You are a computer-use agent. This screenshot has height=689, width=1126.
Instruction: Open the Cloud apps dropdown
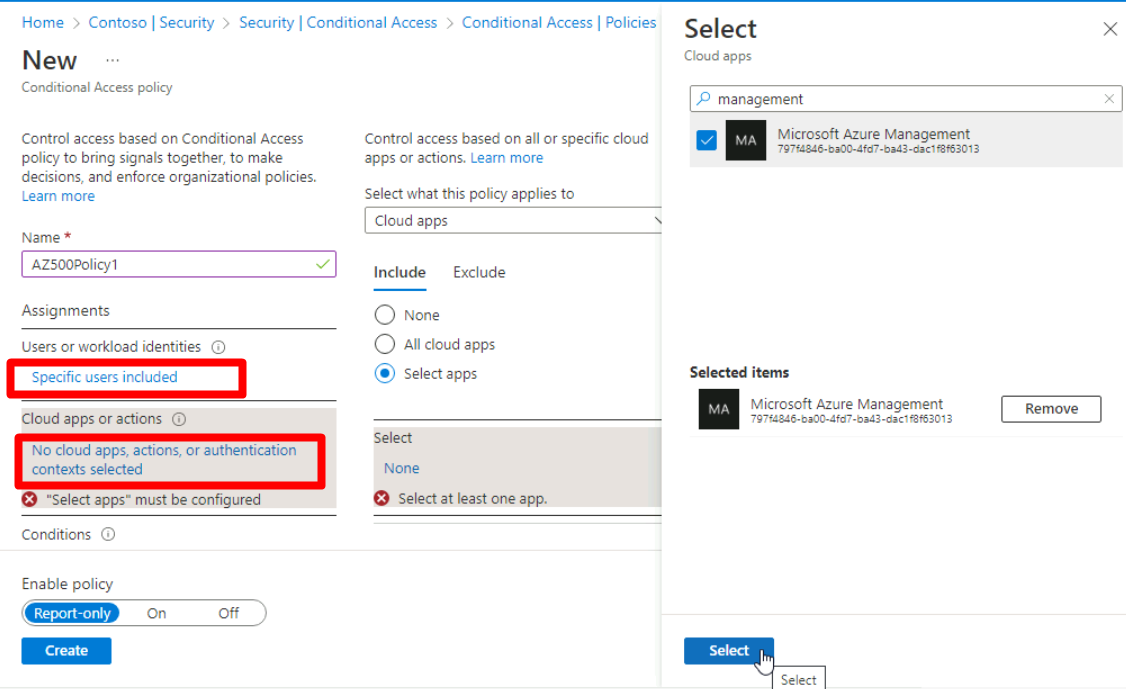point(513,221)
